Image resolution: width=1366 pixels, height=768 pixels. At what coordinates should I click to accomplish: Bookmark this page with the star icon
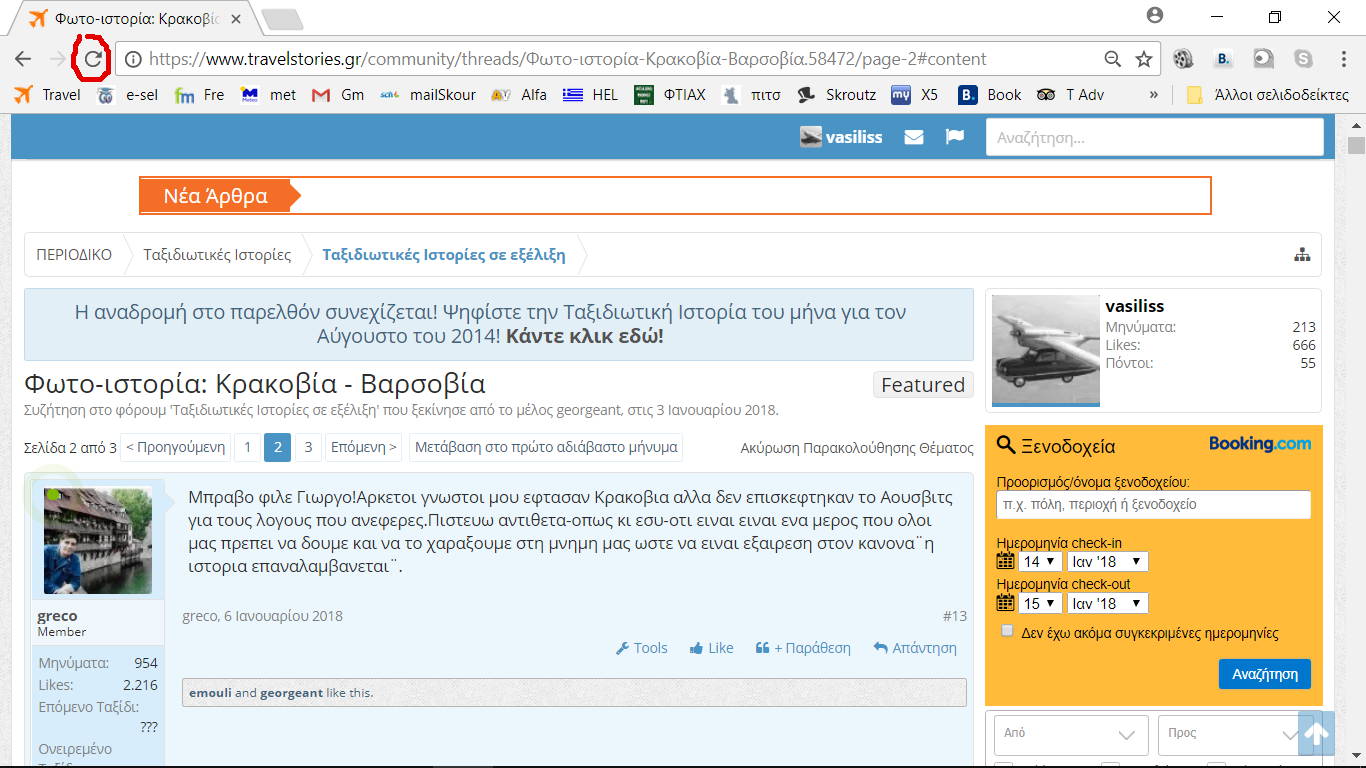[x=1144, y=59]
